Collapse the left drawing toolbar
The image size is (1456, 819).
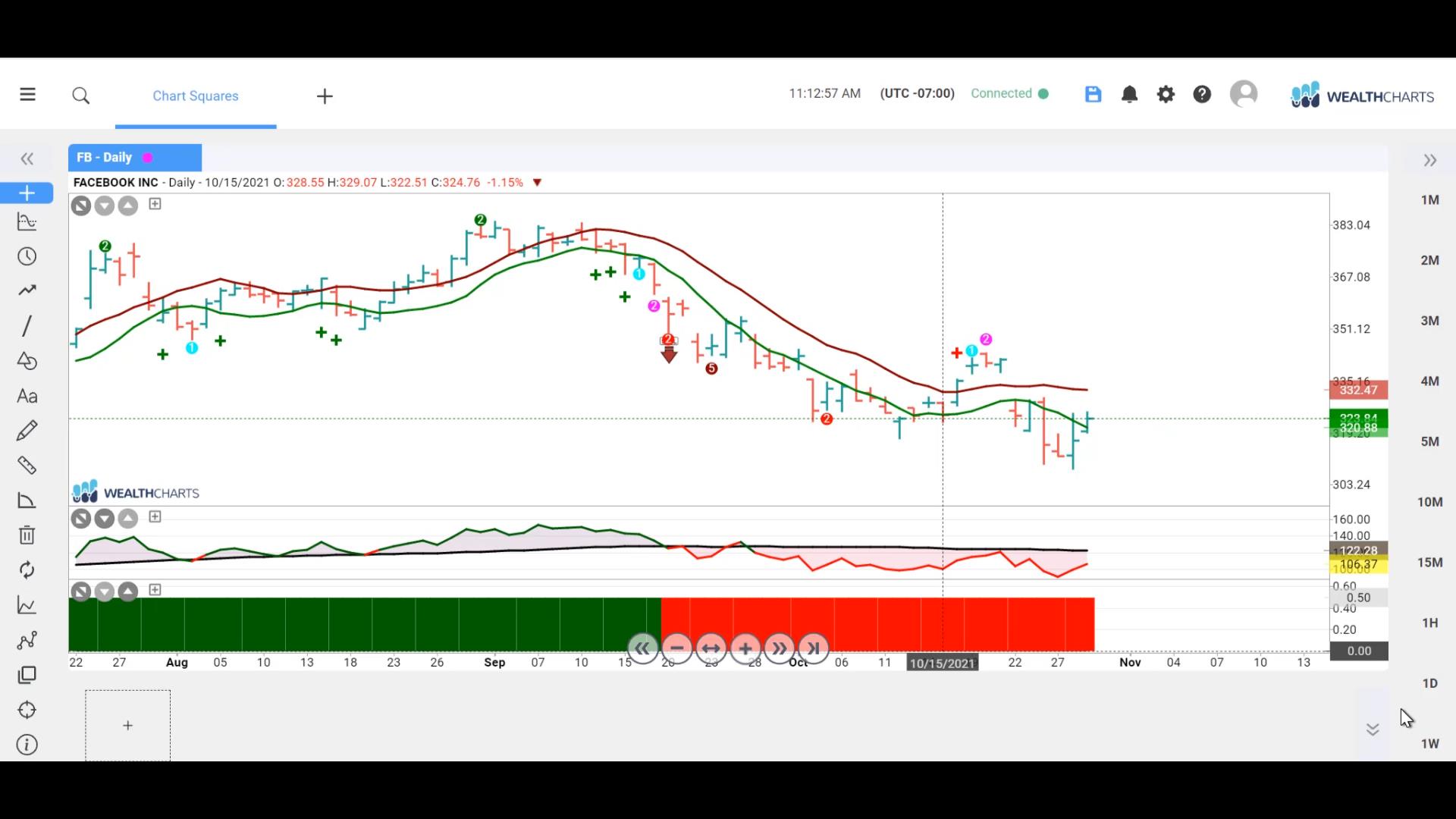pyautogui.click(x=27, y=158)
